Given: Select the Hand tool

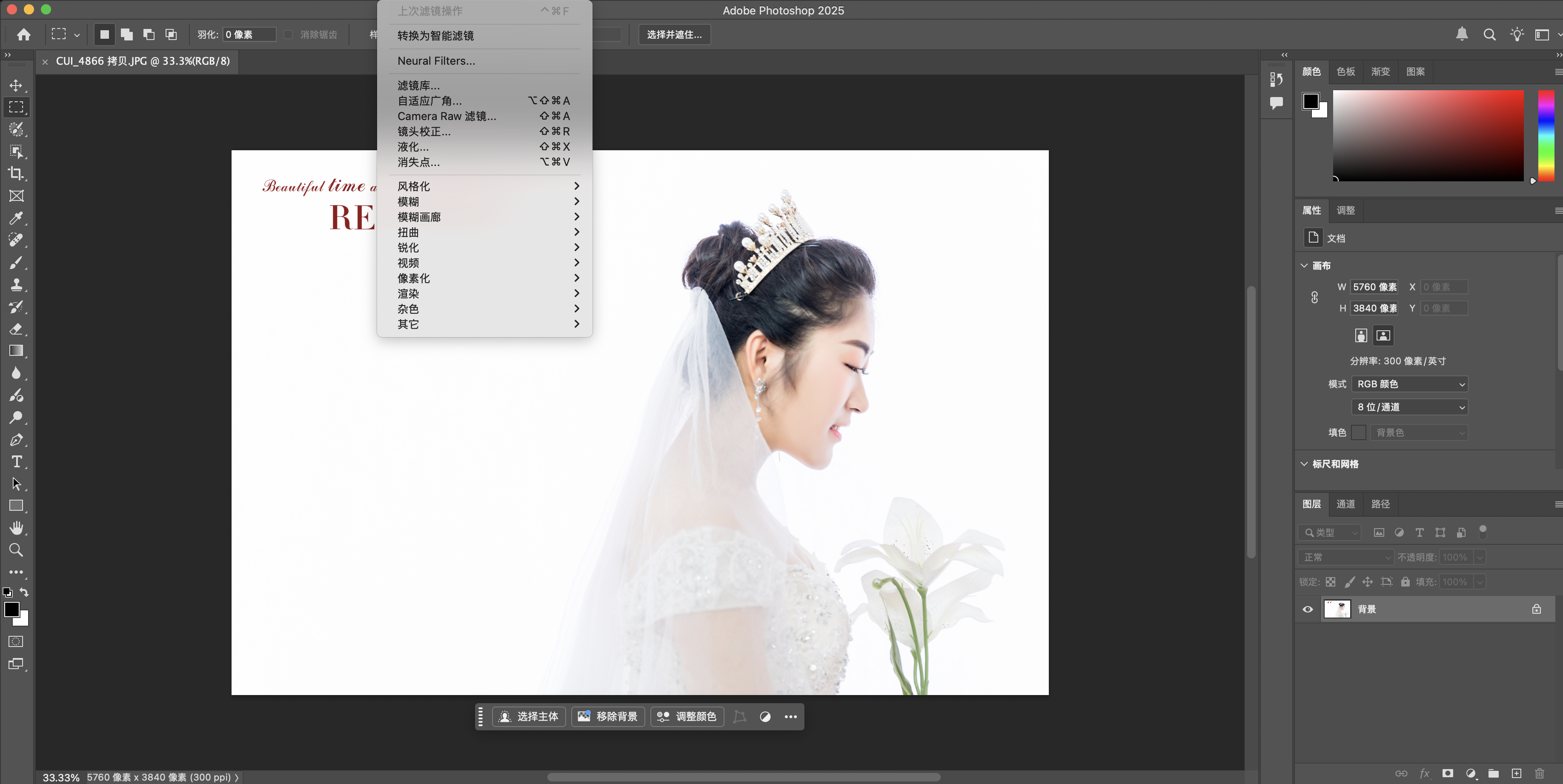Looking at the screenshot, I should coord(16,528).
